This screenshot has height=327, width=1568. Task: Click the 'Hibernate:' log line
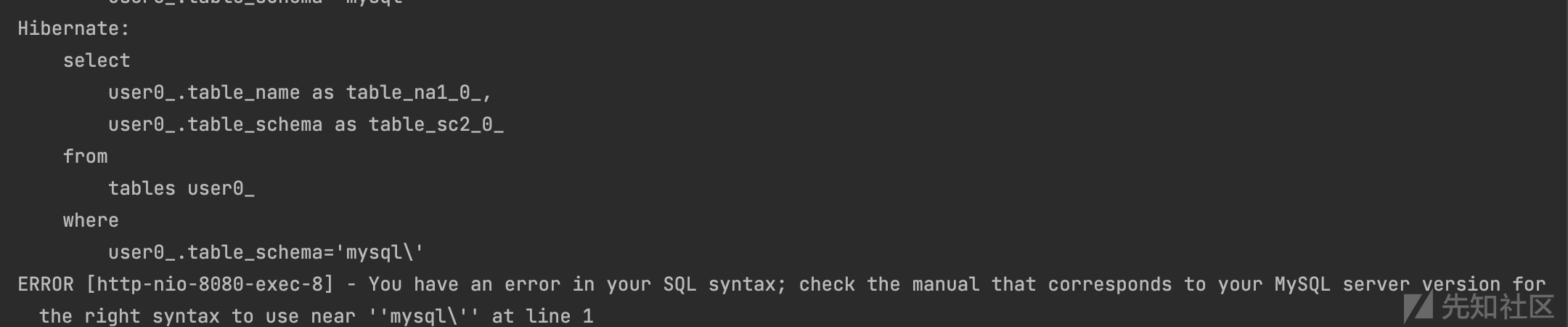[x=73, y=29]
